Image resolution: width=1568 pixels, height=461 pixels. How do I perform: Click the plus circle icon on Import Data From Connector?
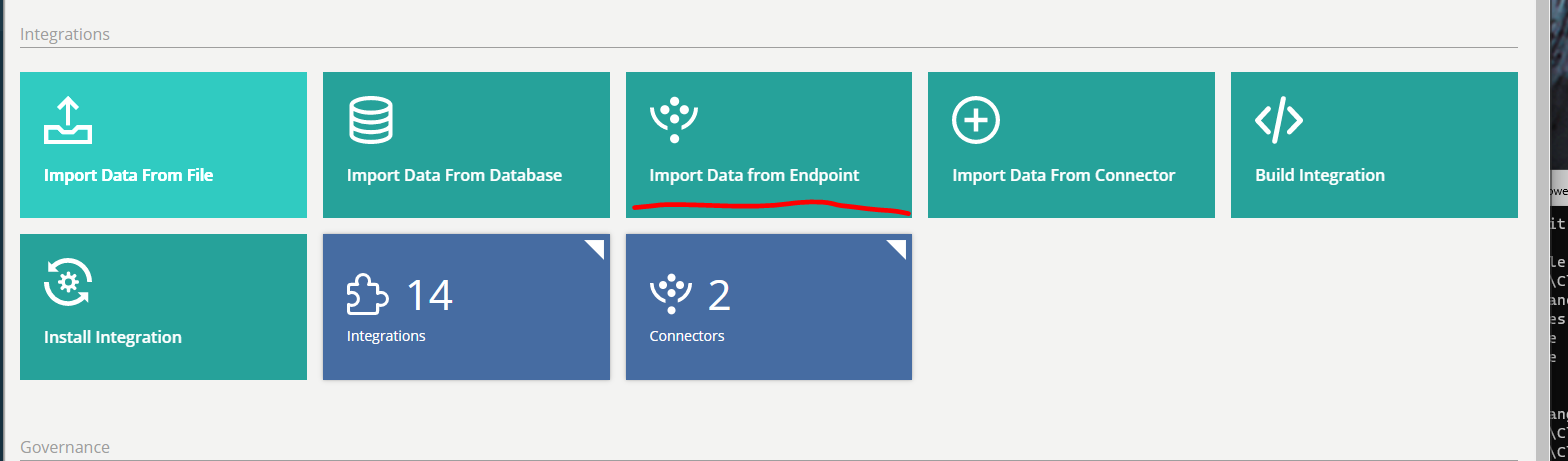[976, 121]
